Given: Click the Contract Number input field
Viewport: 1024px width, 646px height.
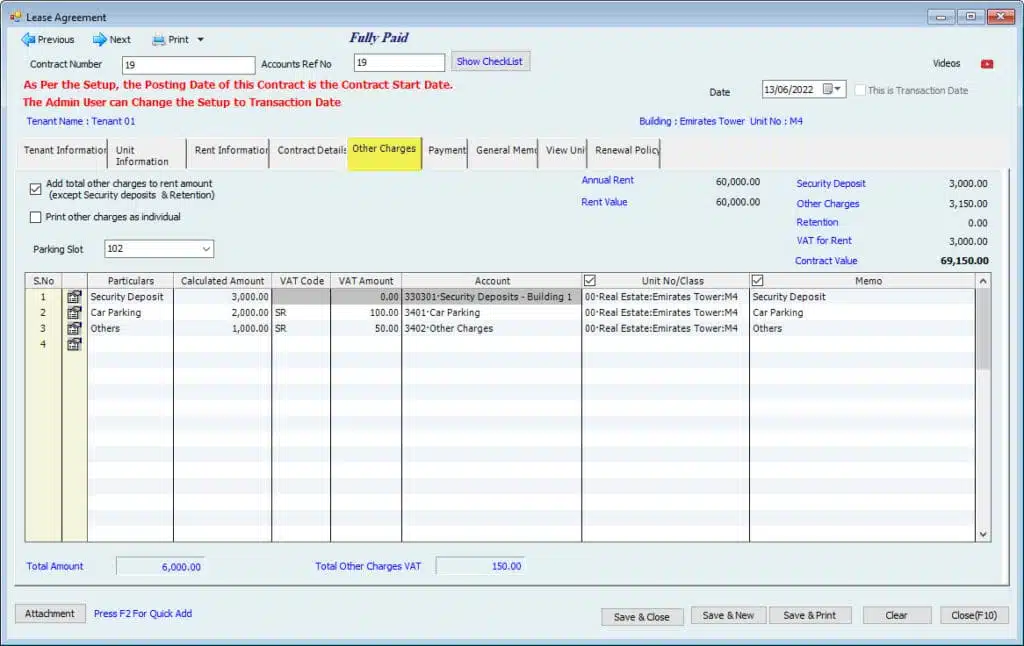Looking at the screenshot, I should tap(187, 64).
